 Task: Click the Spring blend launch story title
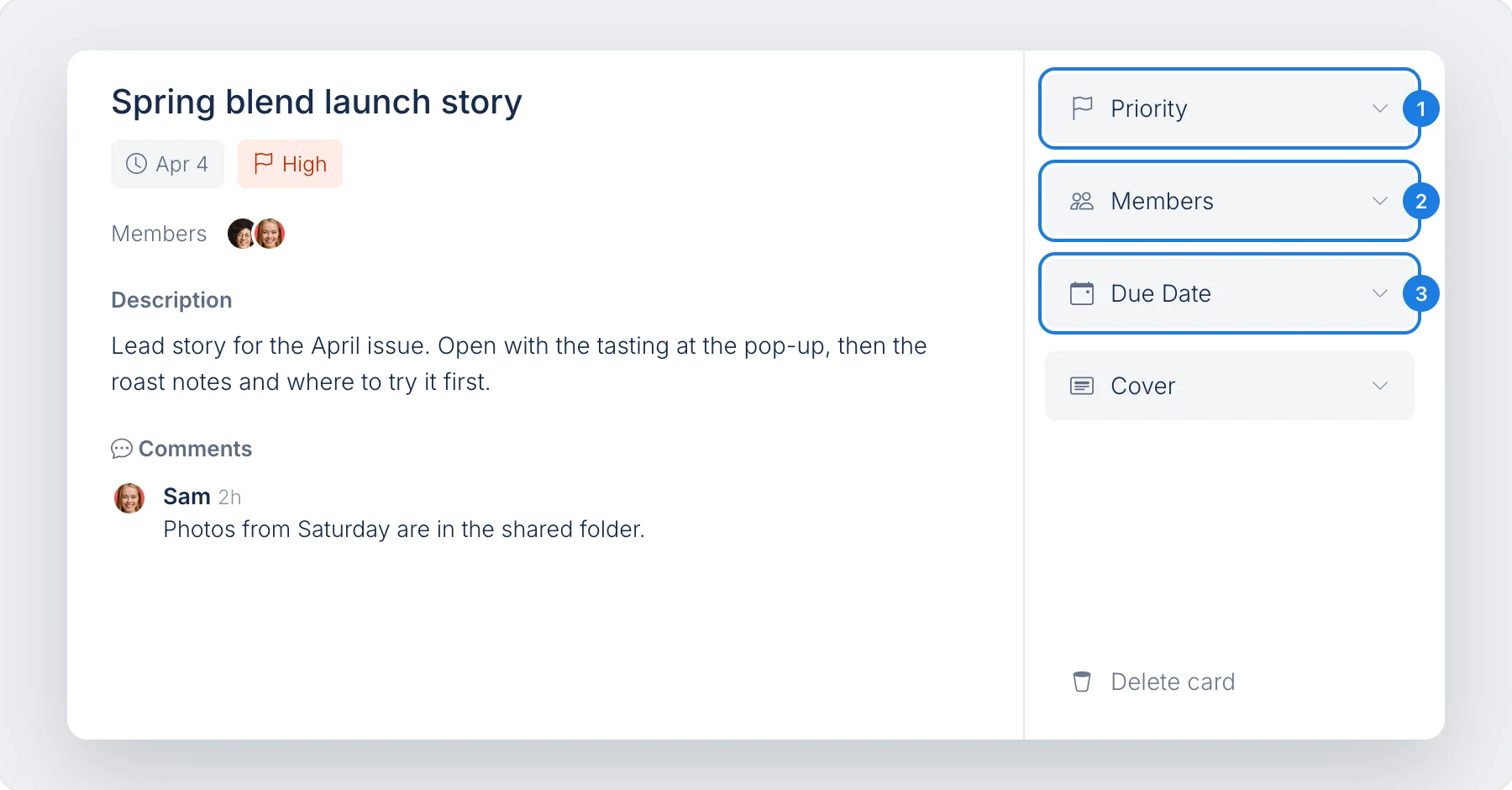point(317,103)
